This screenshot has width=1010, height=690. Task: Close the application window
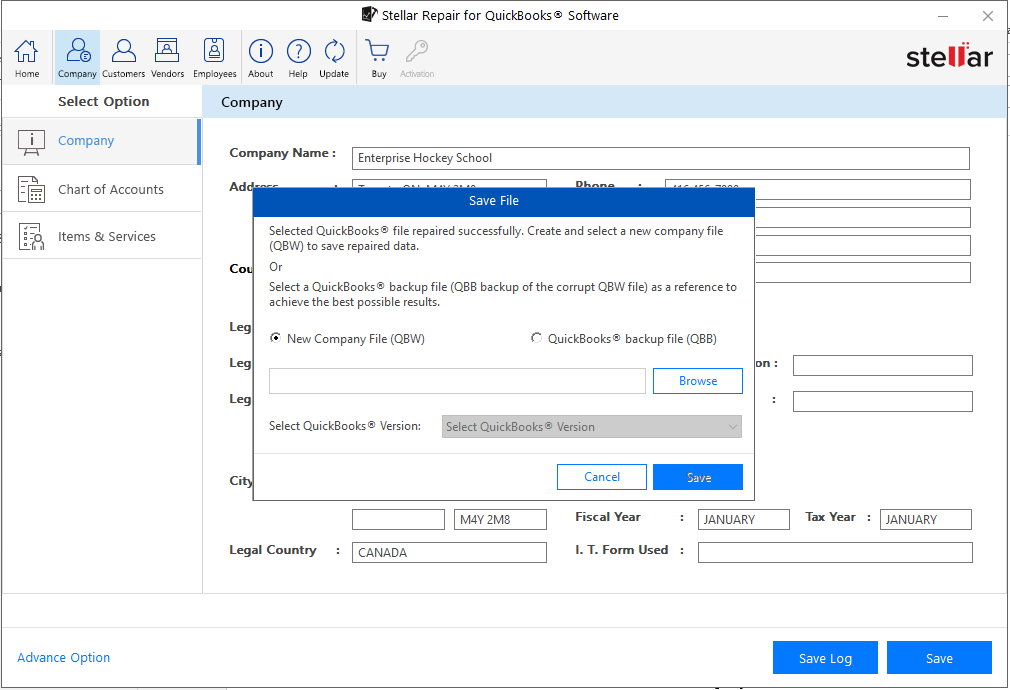point(987,16)
